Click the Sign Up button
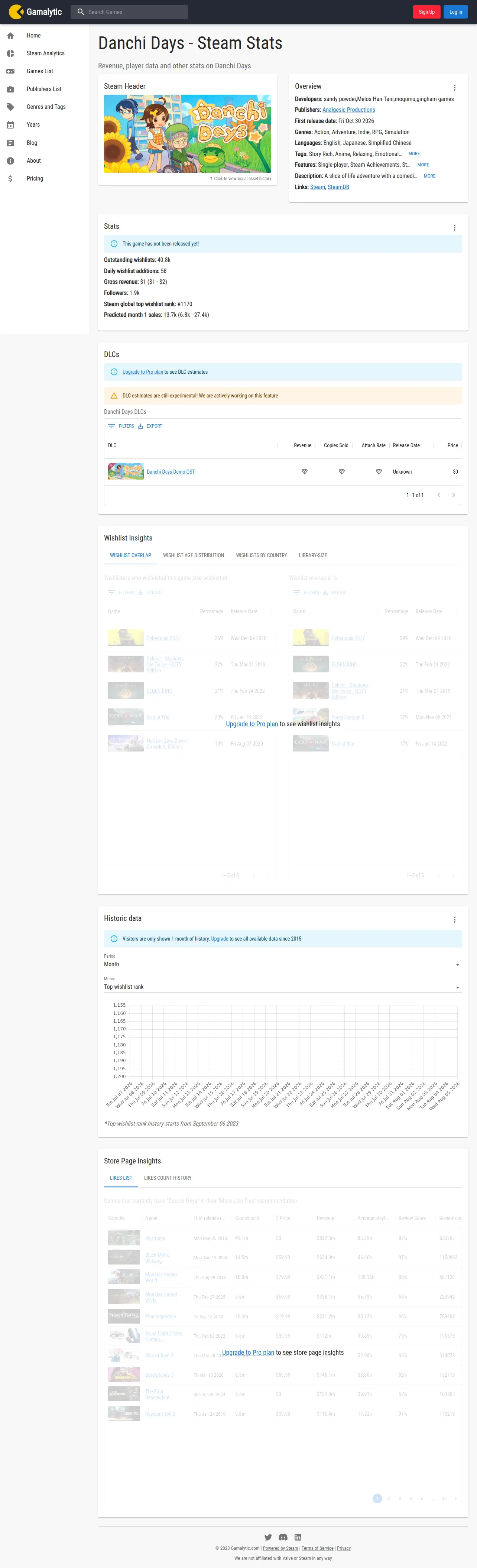 point(426,12)
